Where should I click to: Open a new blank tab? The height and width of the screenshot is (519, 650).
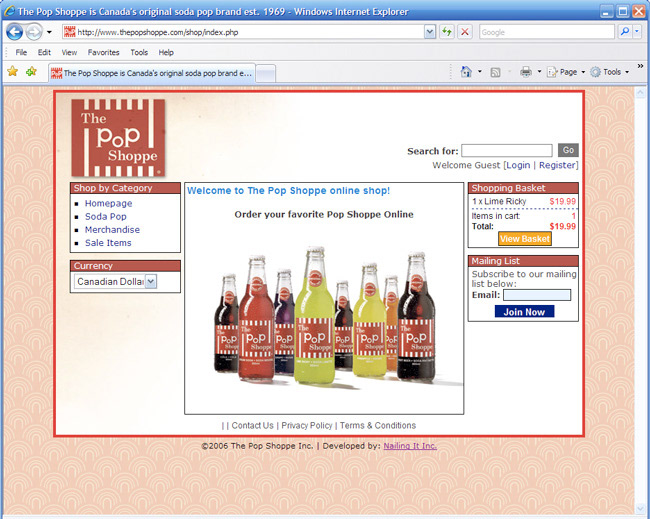pos(266,74)
